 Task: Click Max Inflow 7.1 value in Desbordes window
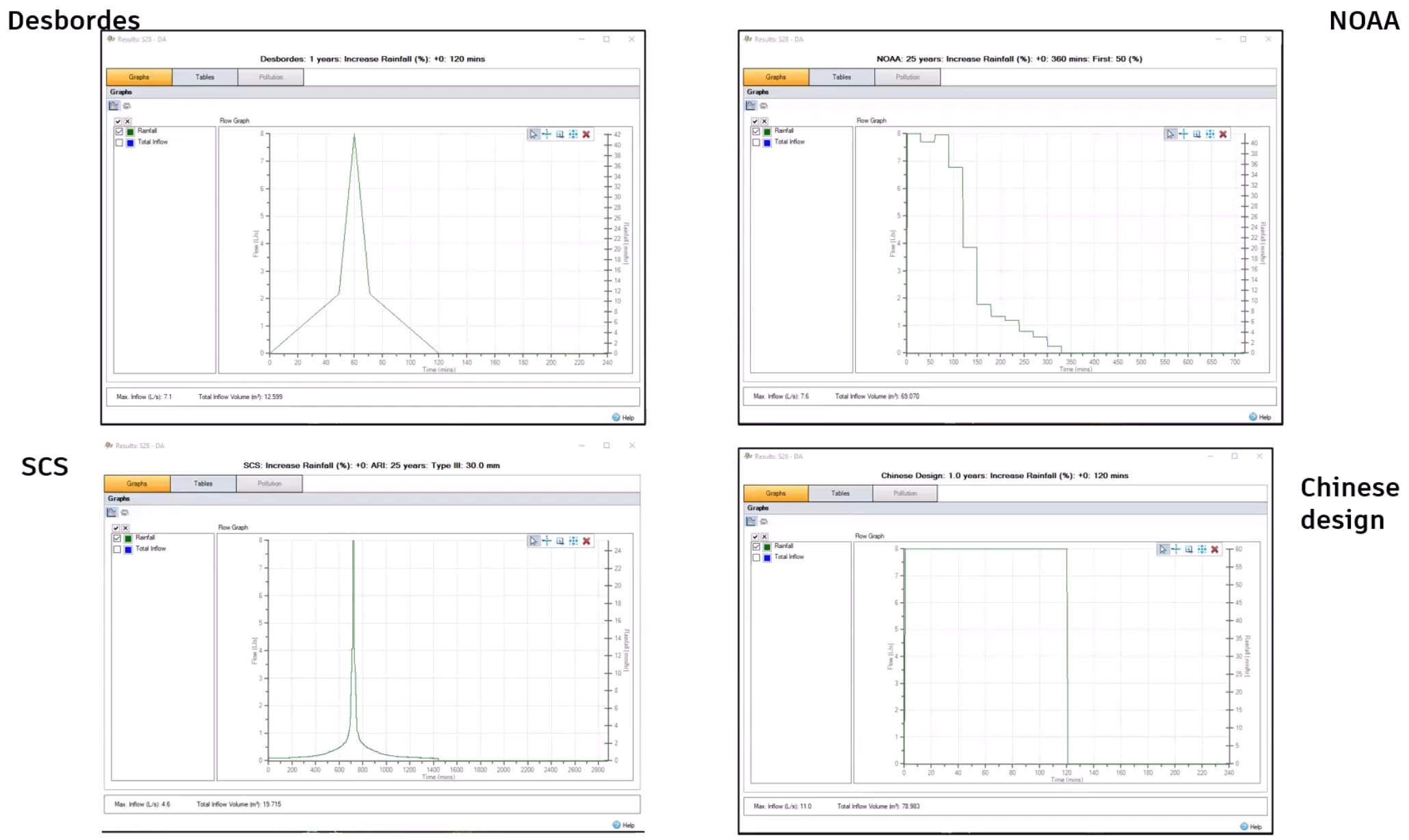168,397
